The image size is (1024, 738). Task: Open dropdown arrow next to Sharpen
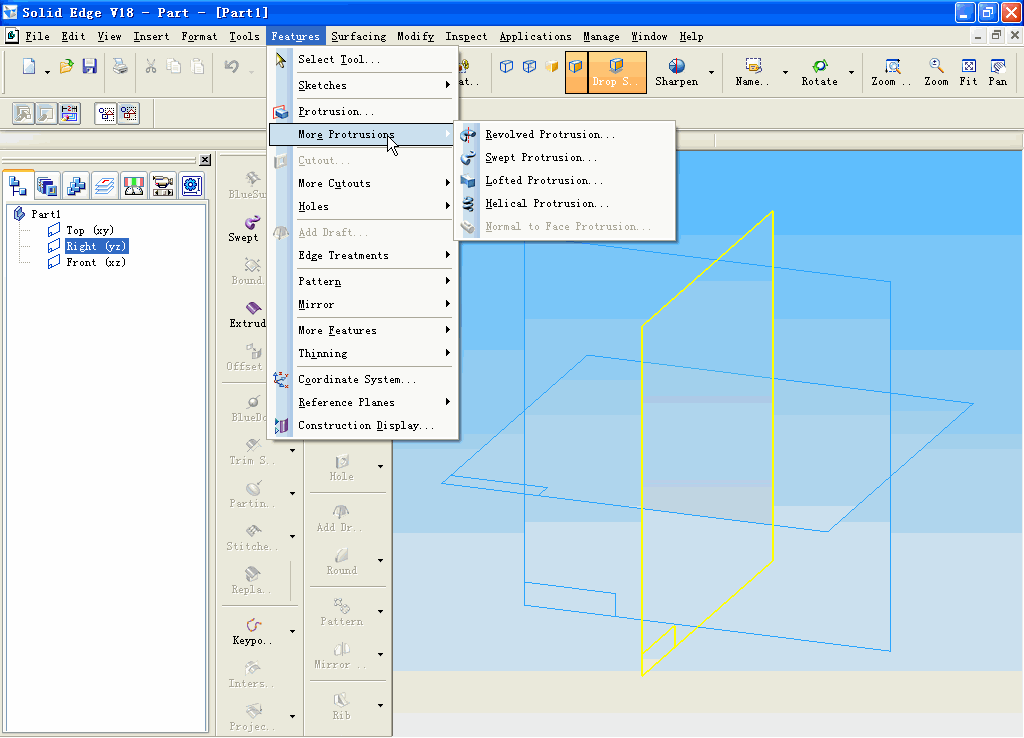(x=711, y=72)
